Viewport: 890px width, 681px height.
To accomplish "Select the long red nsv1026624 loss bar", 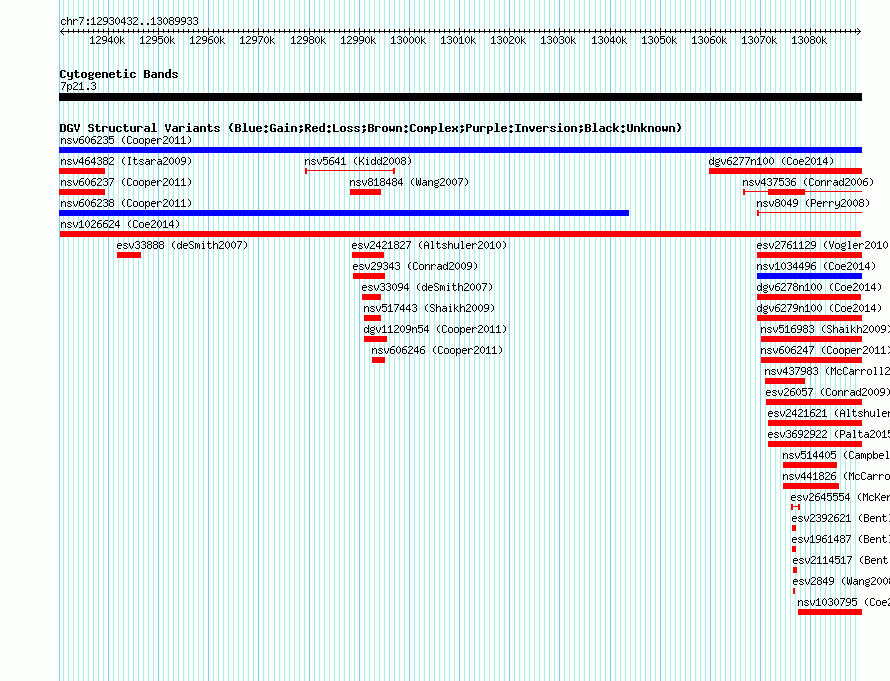I will pos(460,234).
